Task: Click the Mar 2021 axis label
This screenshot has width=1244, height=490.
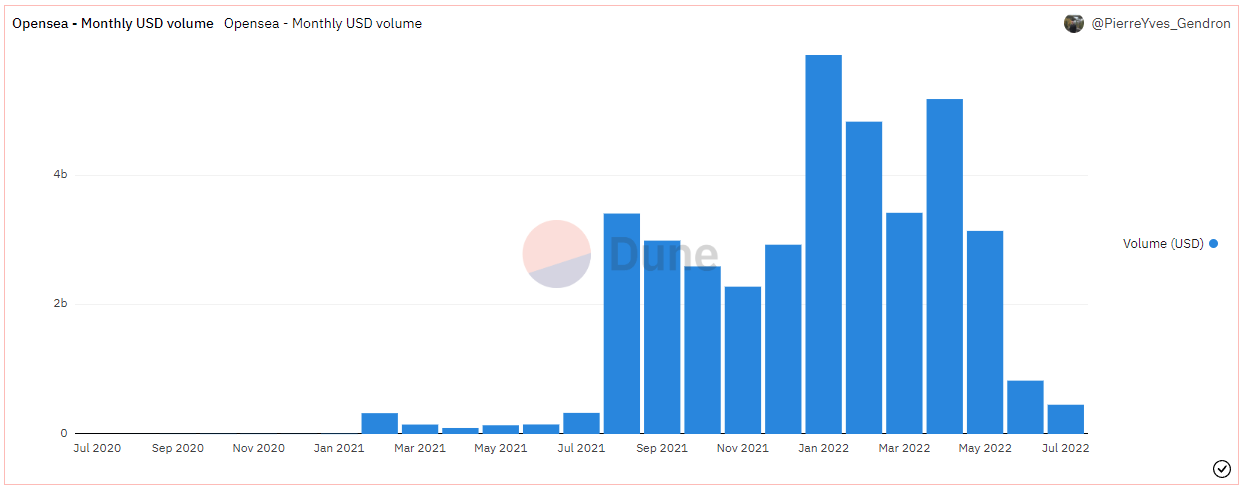Action: (x=420, y=448)
